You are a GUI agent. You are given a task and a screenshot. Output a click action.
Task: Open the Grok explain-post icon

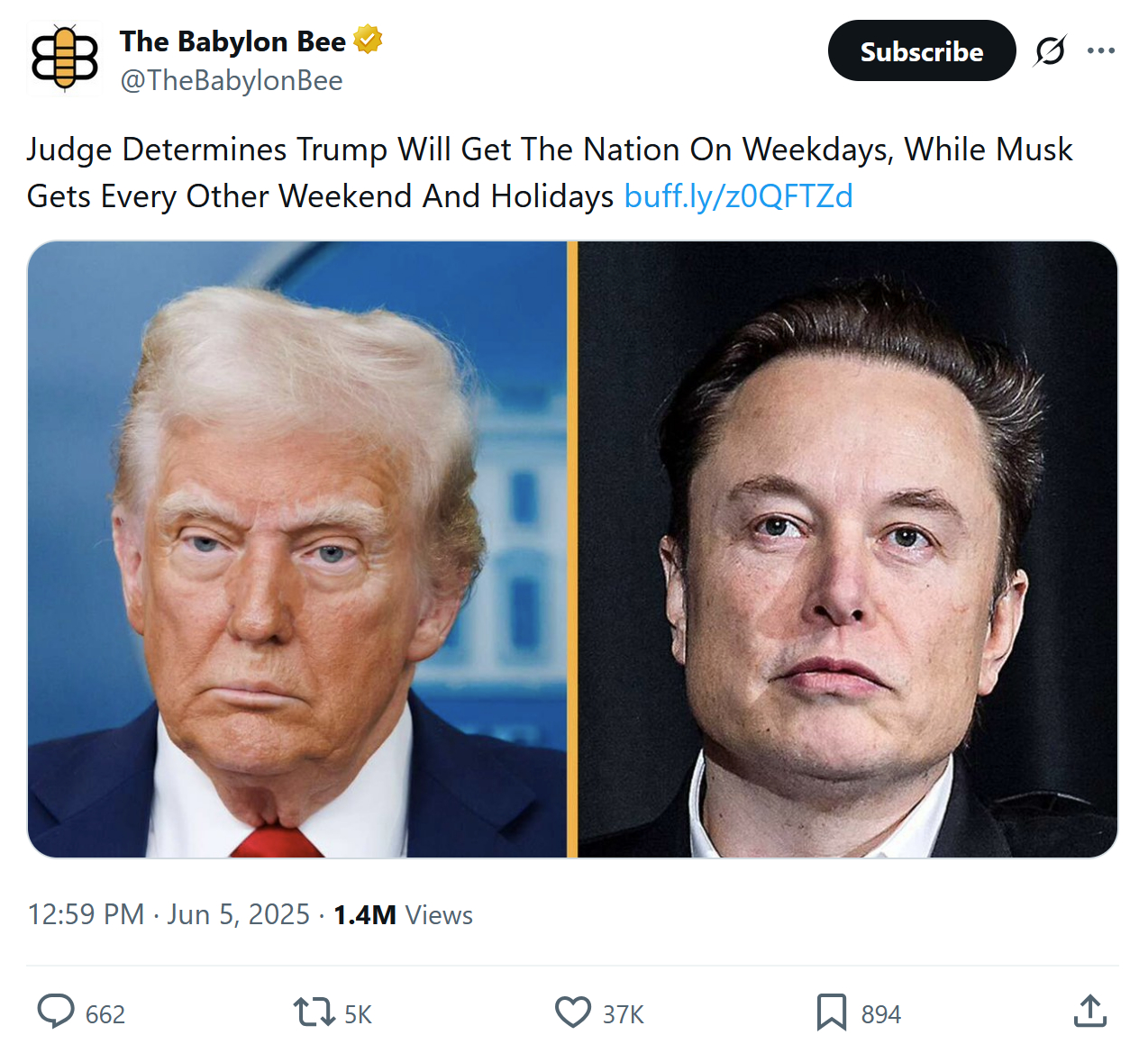coord(1050,51)
